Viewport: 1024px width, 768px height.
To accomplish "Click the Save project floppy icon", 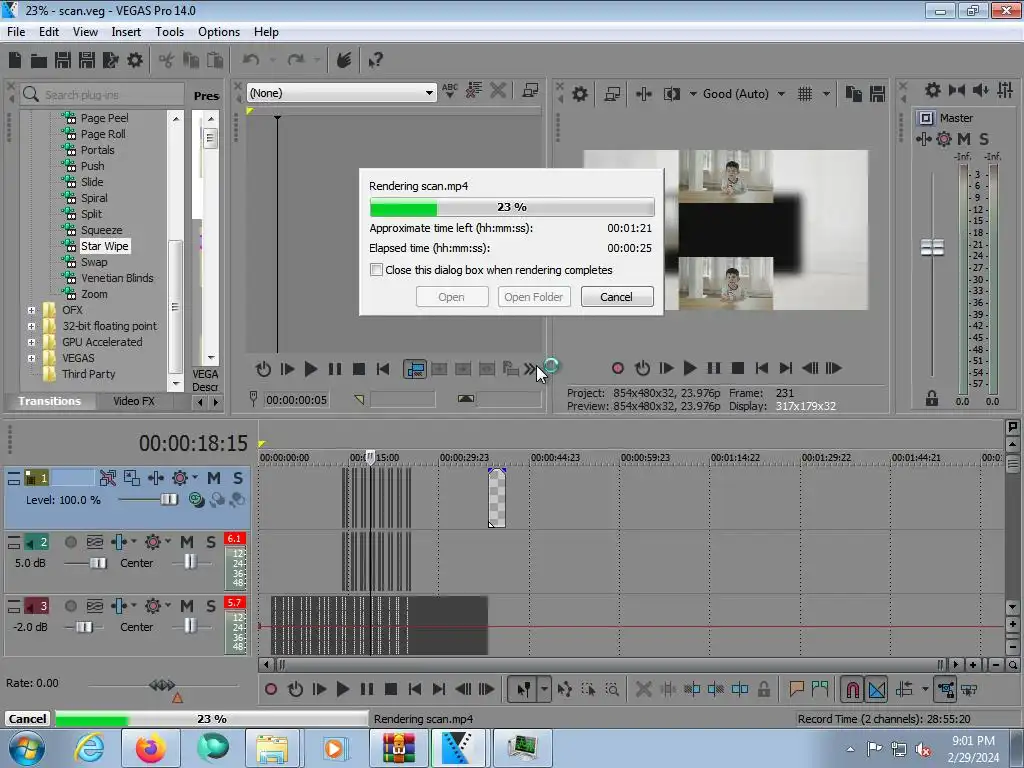I will [63, 60].
